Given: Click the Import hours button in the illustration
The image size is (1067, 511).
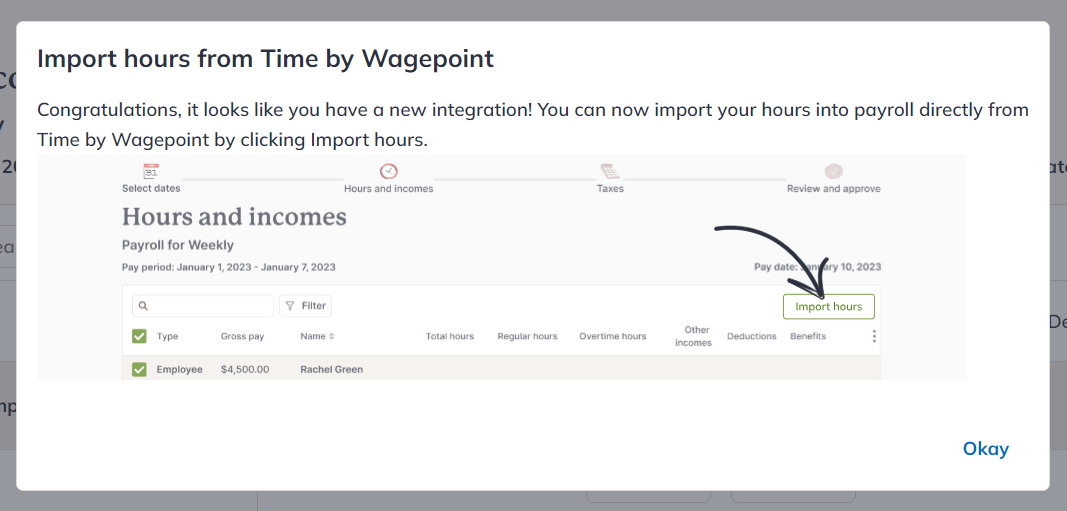Looking at the screenshot, I should click(828, 306).
